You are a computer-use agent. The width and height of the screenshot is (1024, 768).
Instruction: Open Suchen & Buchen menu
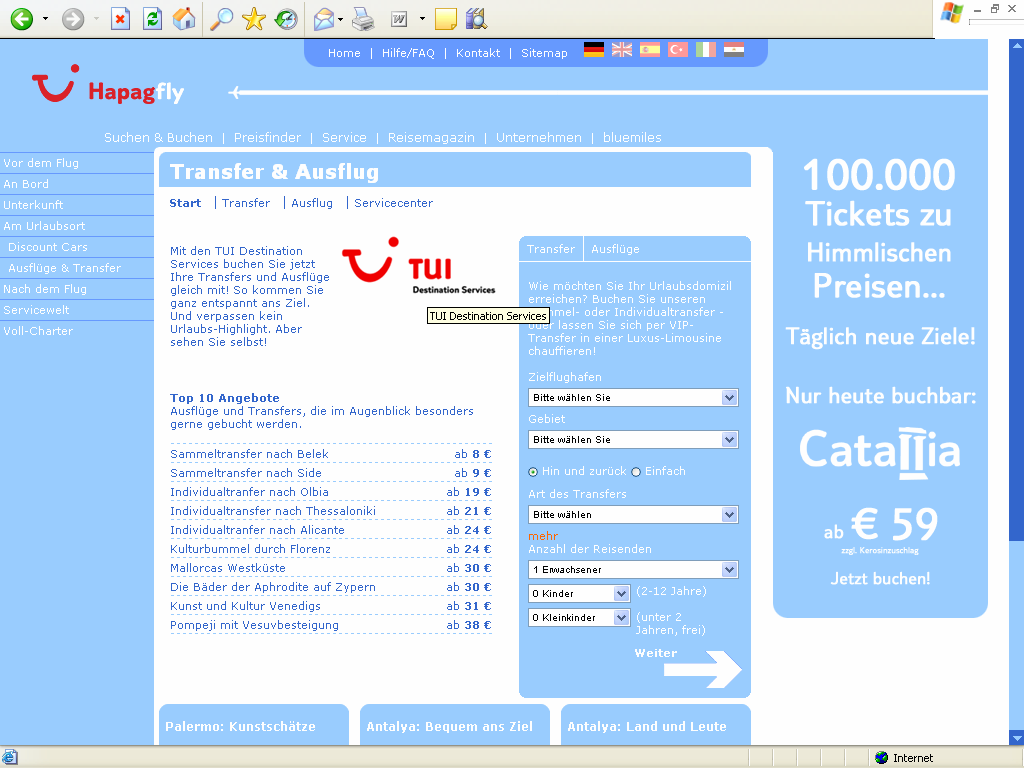coord(159,138)
